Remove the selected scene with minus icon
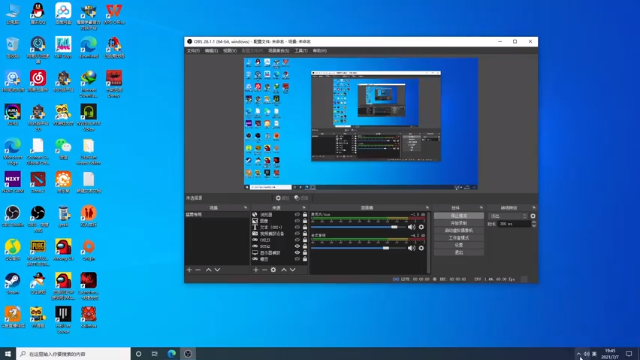Screen dimensions: 640x360 click(x=198, y=270)
